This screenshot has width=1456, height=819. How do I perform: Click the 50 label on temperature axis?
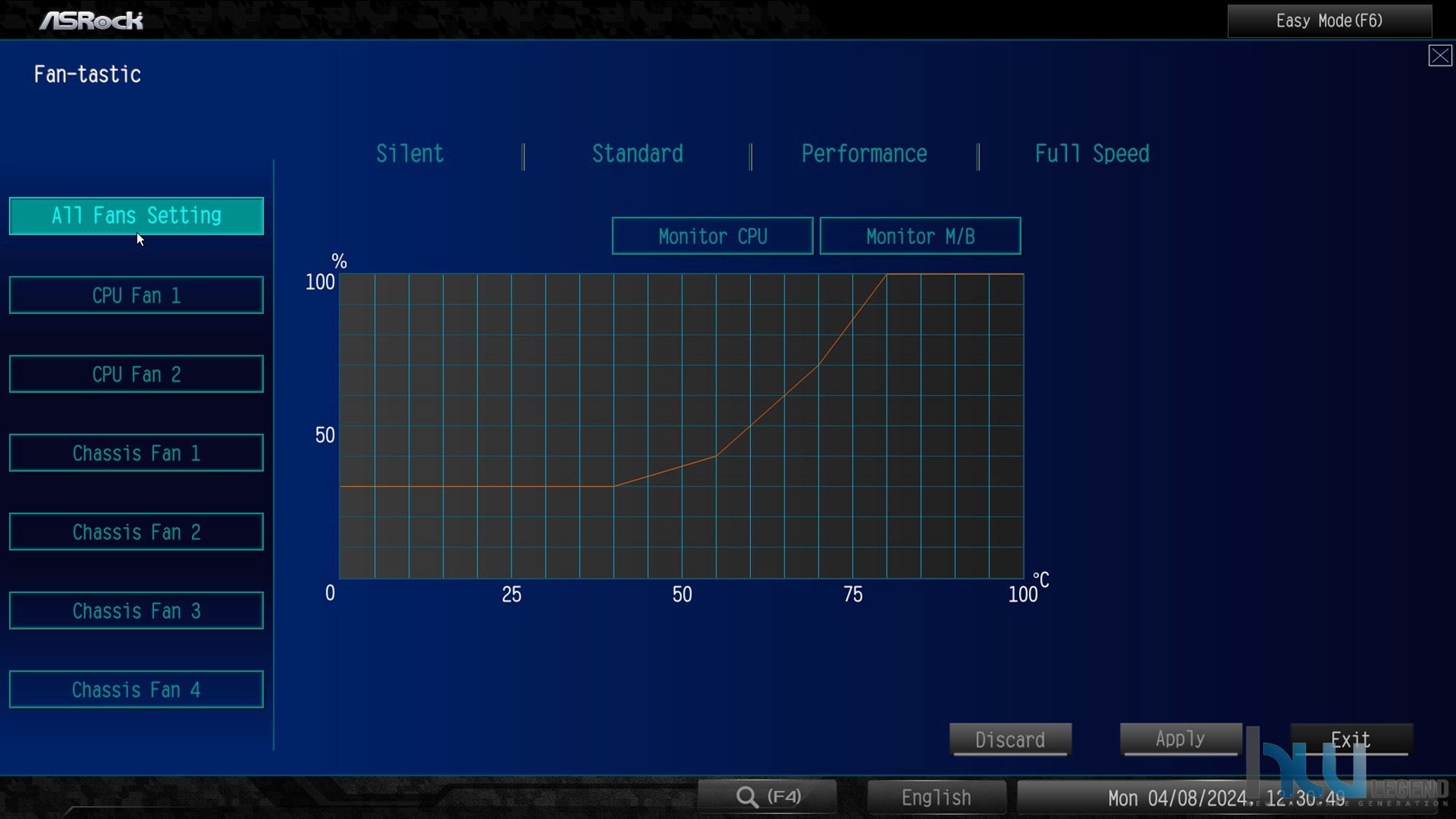click(x=682, y=595)
